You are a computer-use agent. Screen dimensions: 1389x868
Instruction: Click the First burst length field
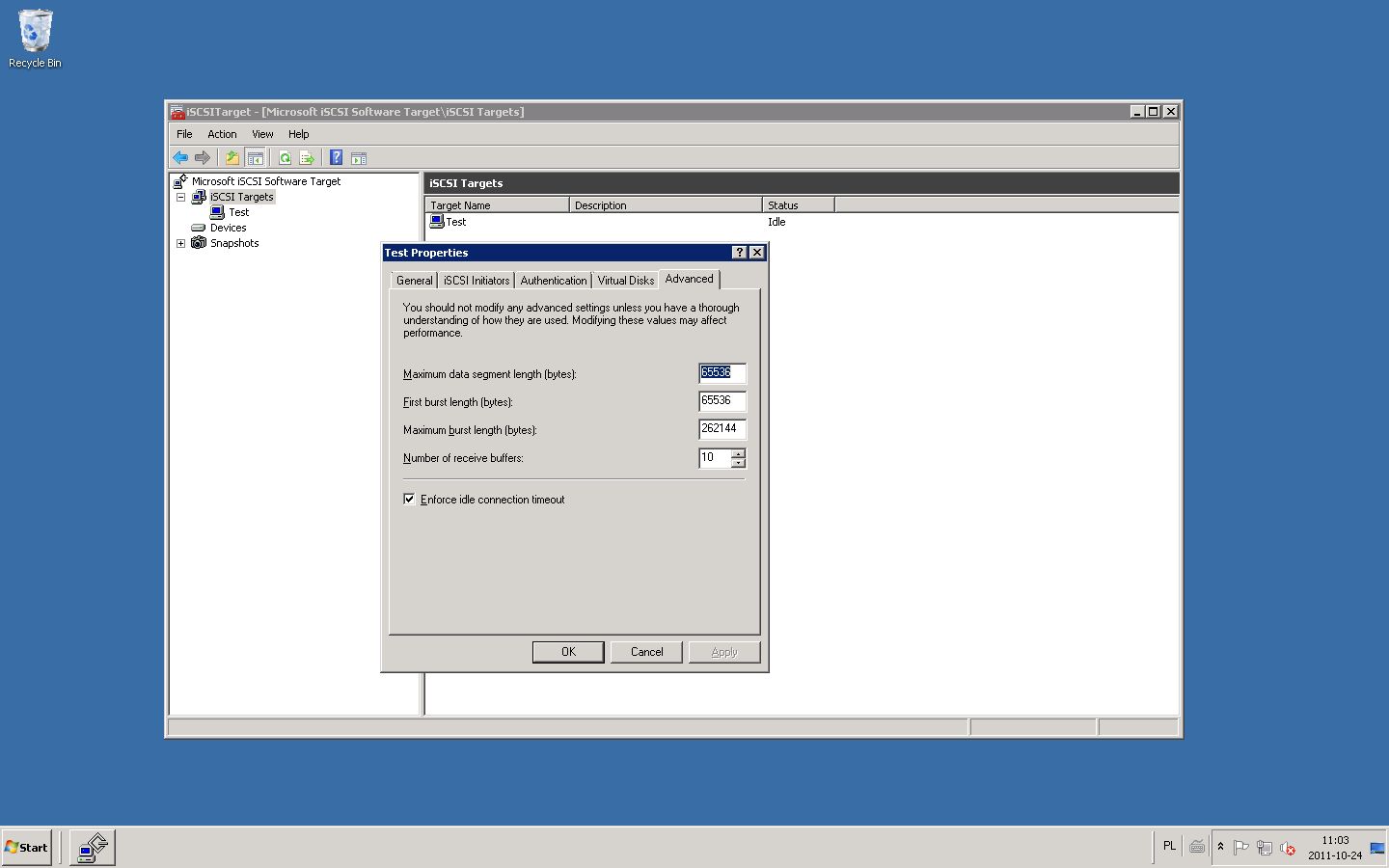pos(722,401)
